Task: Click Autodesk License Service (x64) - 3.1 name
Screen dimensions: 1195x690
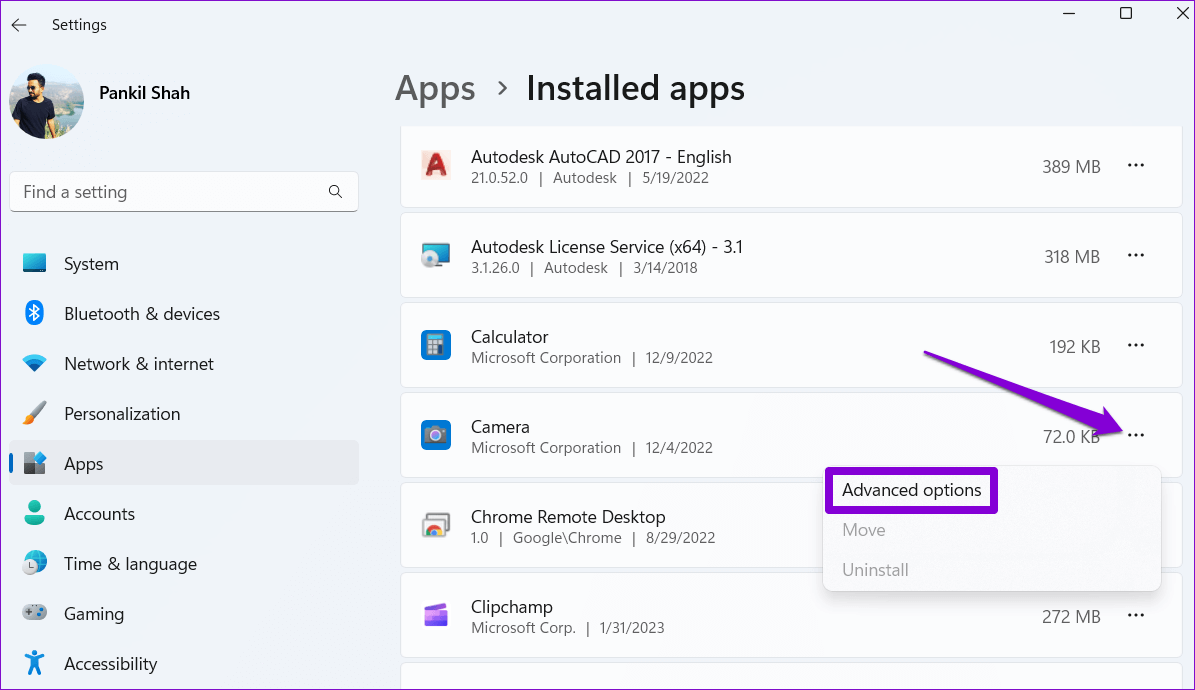Action: (x=607, y=247)
